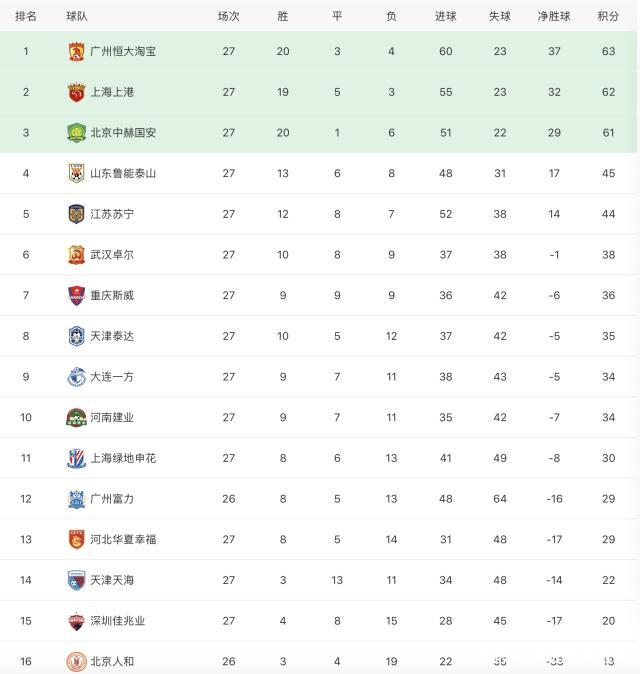
Task: Select the 北京人和 row at bottom
Action: pyautogui.click(x=320, y=661)
